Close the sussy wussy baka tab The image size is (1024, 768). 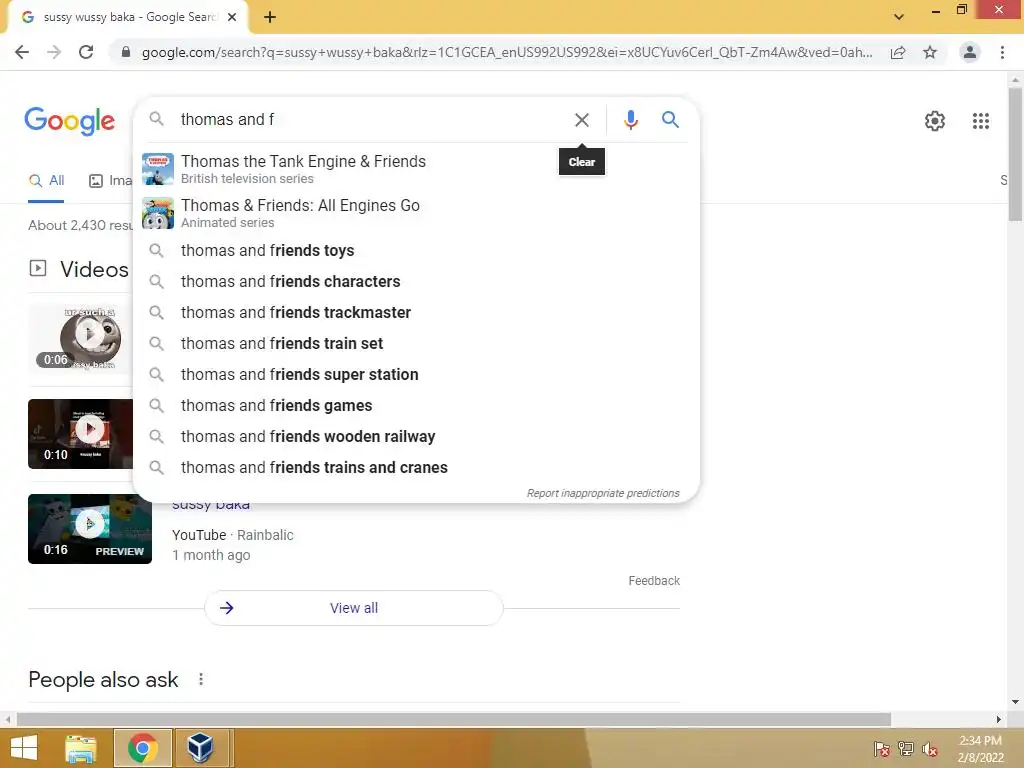(232, 17)
